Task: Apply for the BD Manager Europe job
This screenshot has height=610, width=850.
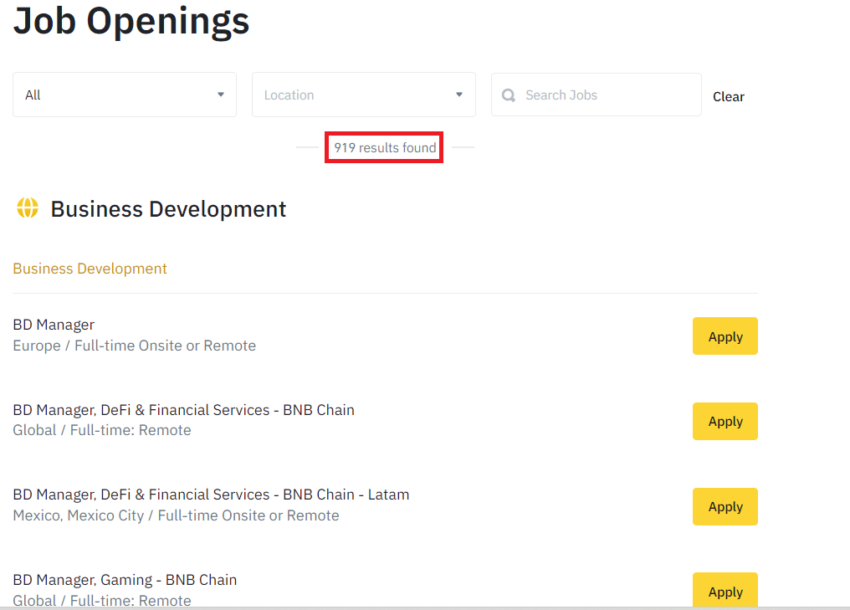Action: click(x=725, y=336)
